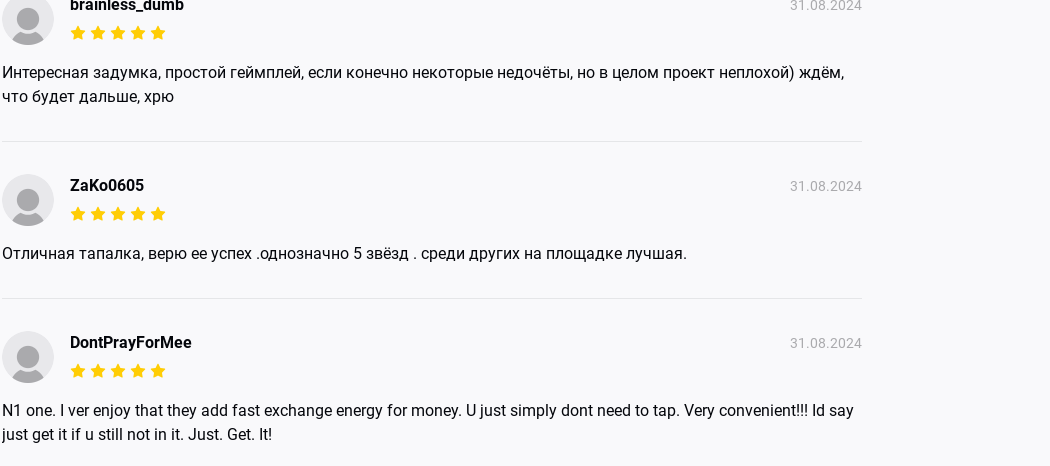Click the brainless_dumb review date
The image size is (1050, 466).
pos(825,6)
